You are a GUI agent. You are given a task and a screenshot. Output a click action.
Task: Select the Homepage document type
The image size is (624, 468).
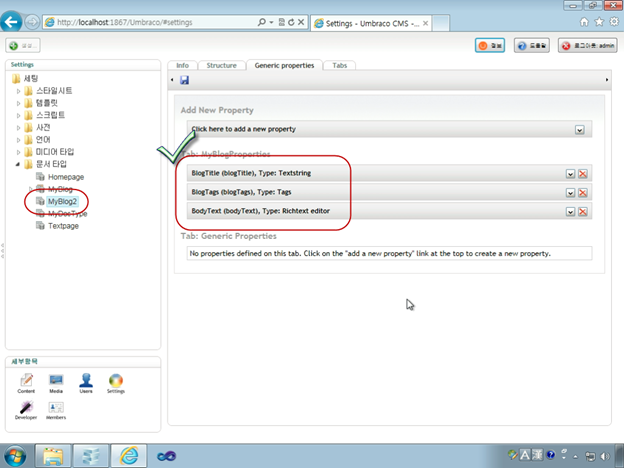pyautogui.click(x=66, y=177)
